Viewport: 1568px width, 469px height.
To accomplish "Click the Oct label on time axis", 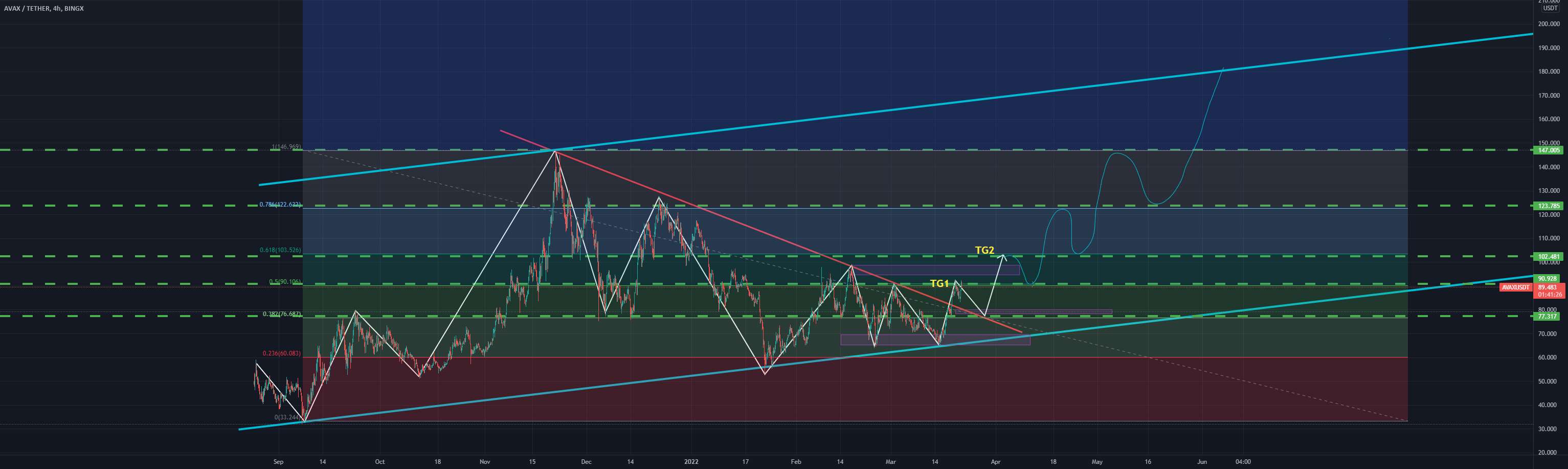I will click(x=380, y=462).
